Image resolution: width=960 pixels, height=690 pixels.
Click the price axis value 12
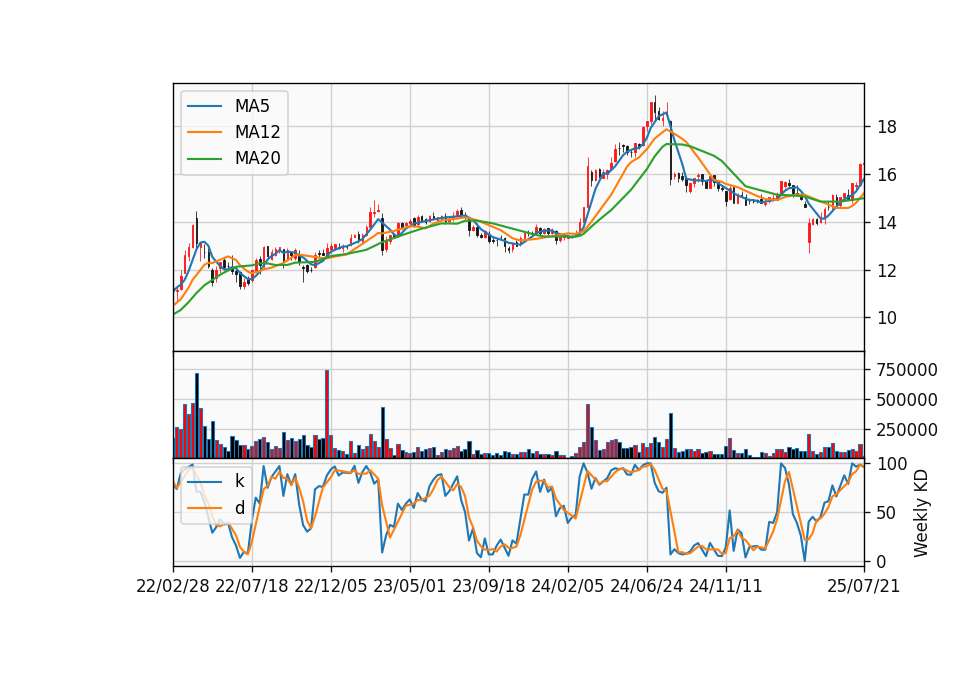(887, 271)
